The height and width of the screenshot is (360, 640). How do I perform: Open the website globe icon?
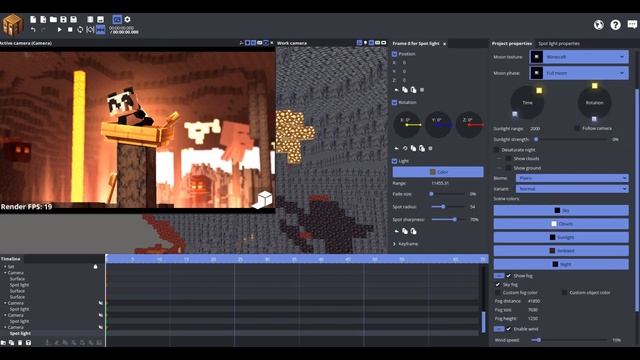tap(598, 24)
